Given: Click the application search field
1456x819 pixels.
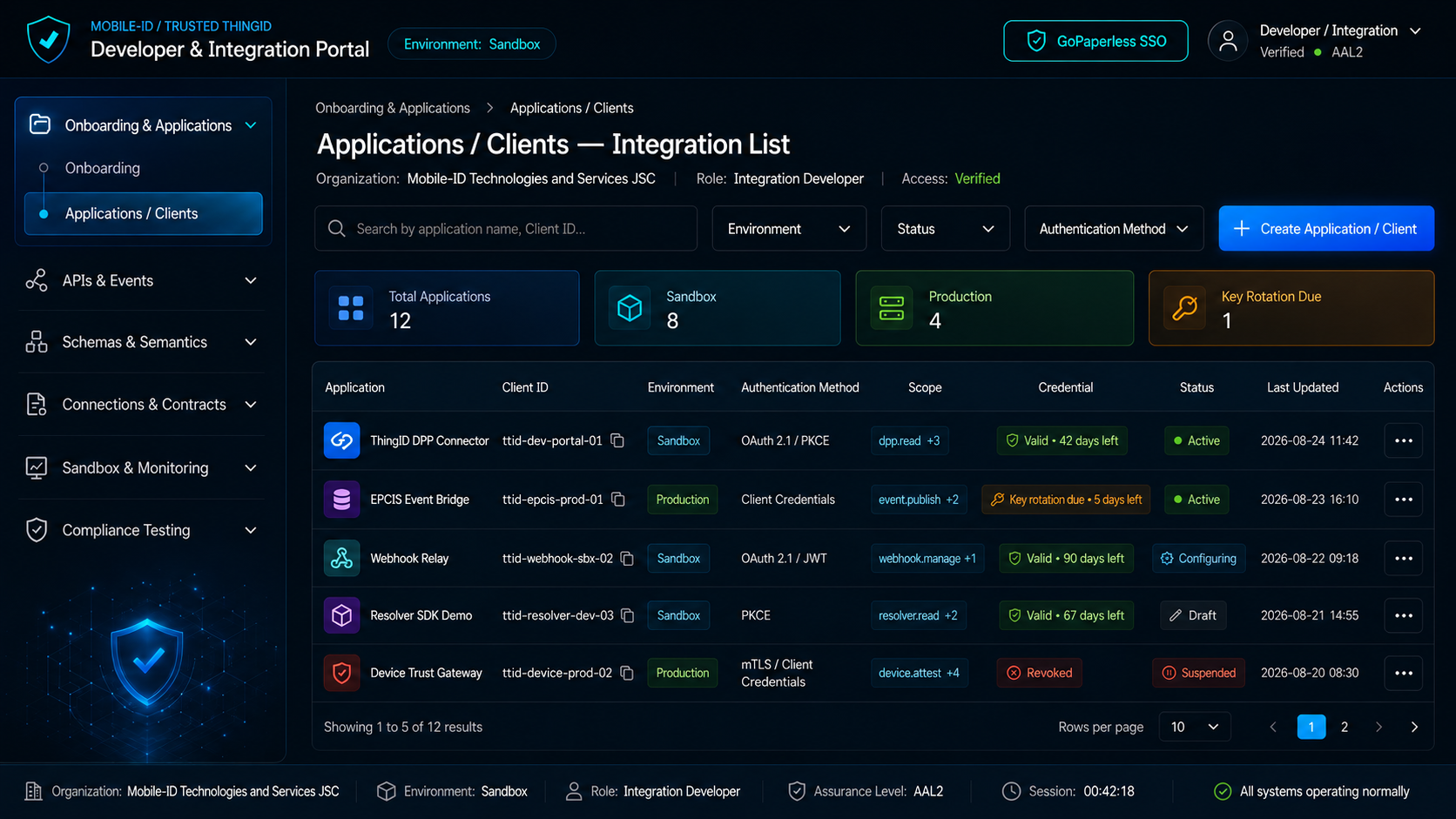Looking at the screenshot, I should tap(506, 229).
